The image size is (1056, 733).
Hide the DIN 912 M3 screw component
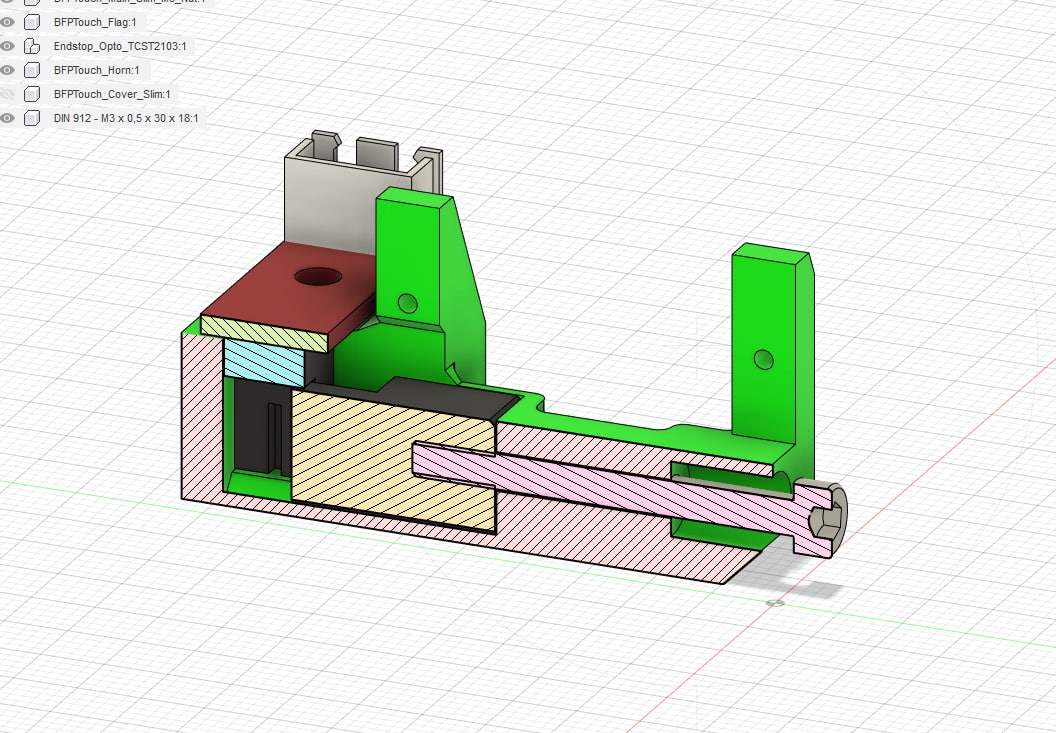(x=7, y=118)
